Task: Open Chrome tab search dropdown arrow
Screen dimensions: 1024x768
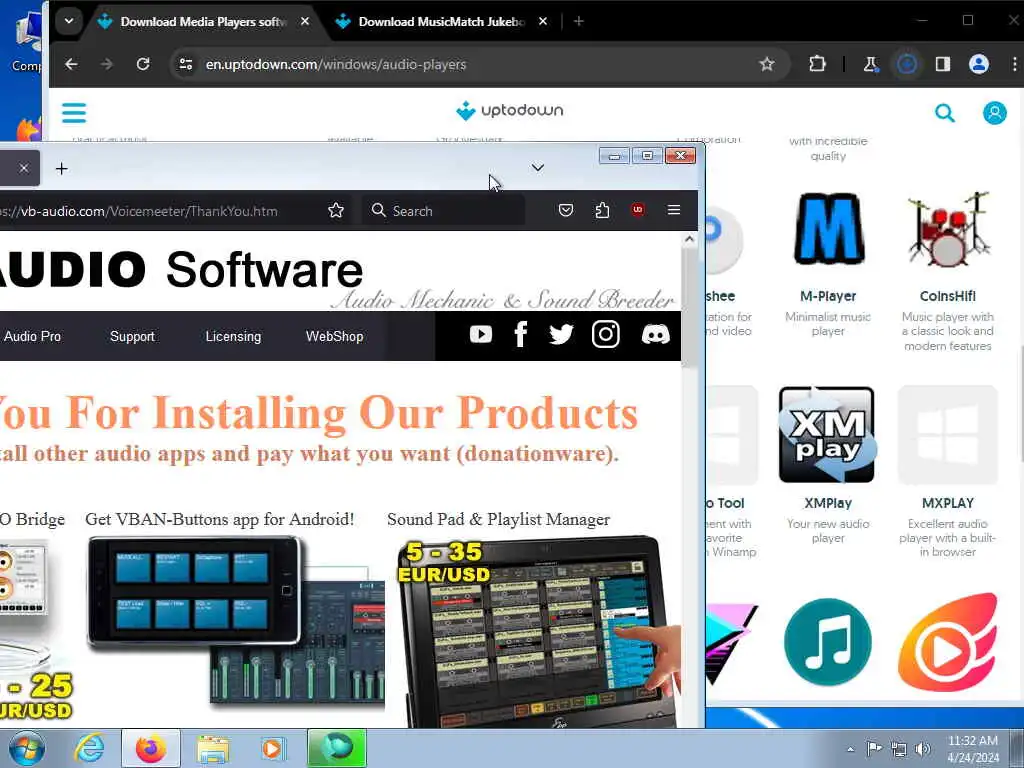Action: 69,21
